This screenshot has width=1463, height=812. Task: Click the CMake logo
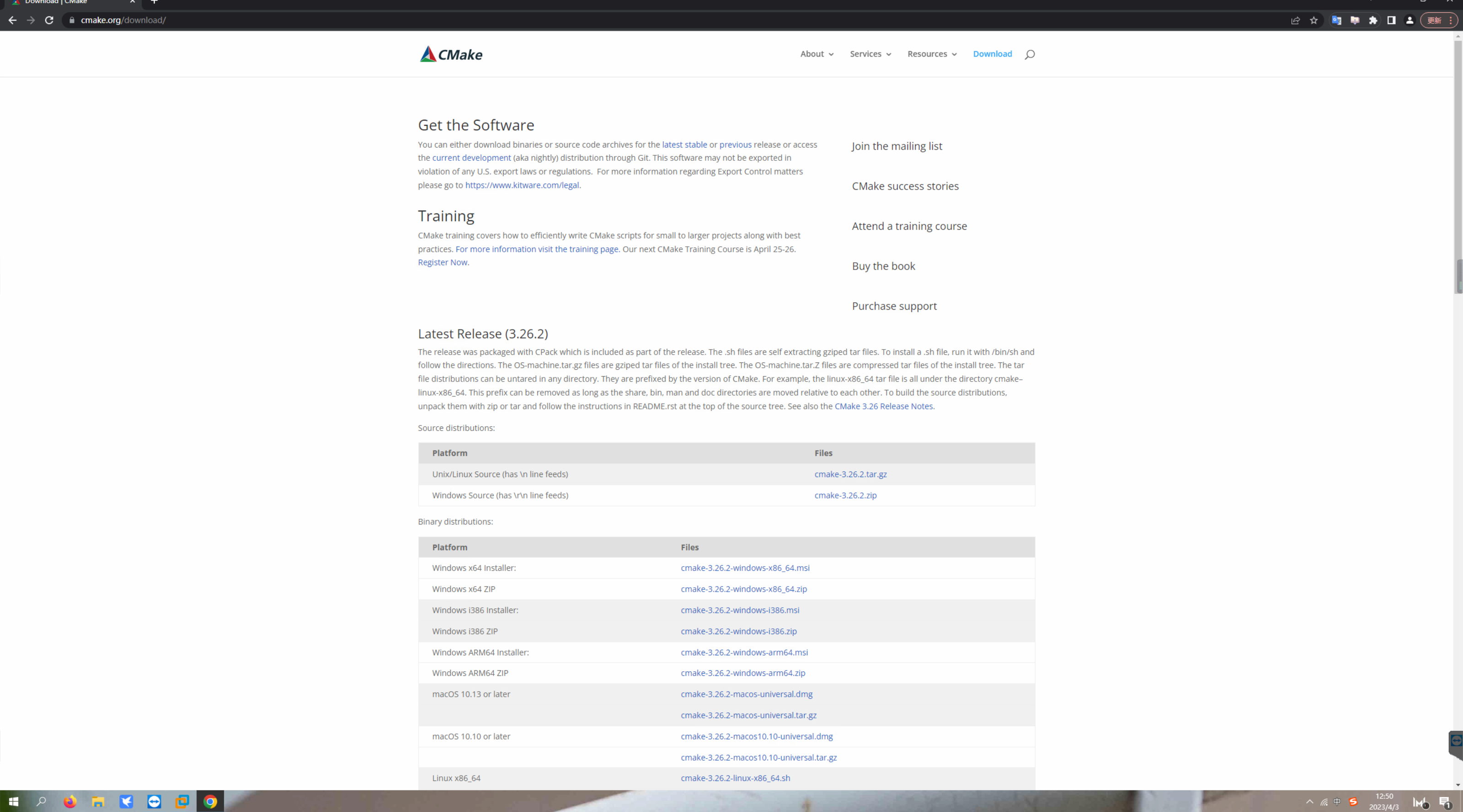[x=451, y=54]
